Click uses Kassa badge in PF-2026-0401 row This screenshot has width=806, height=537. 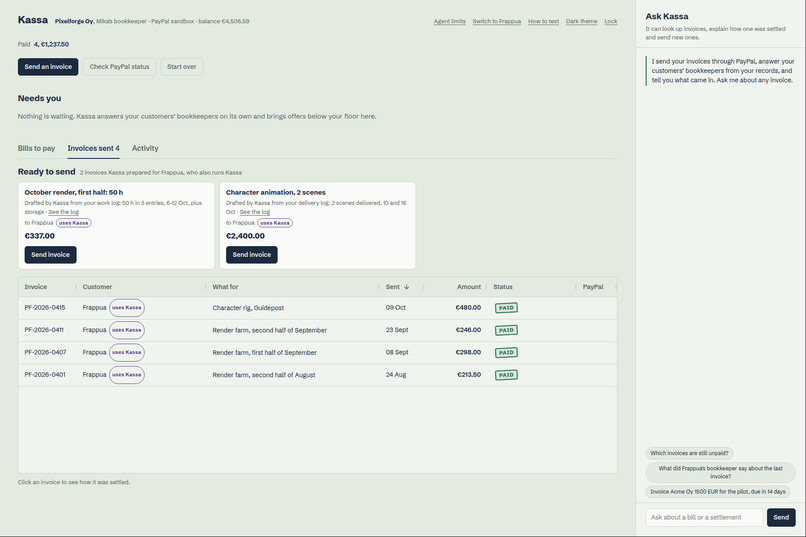[x=127, y=375]
